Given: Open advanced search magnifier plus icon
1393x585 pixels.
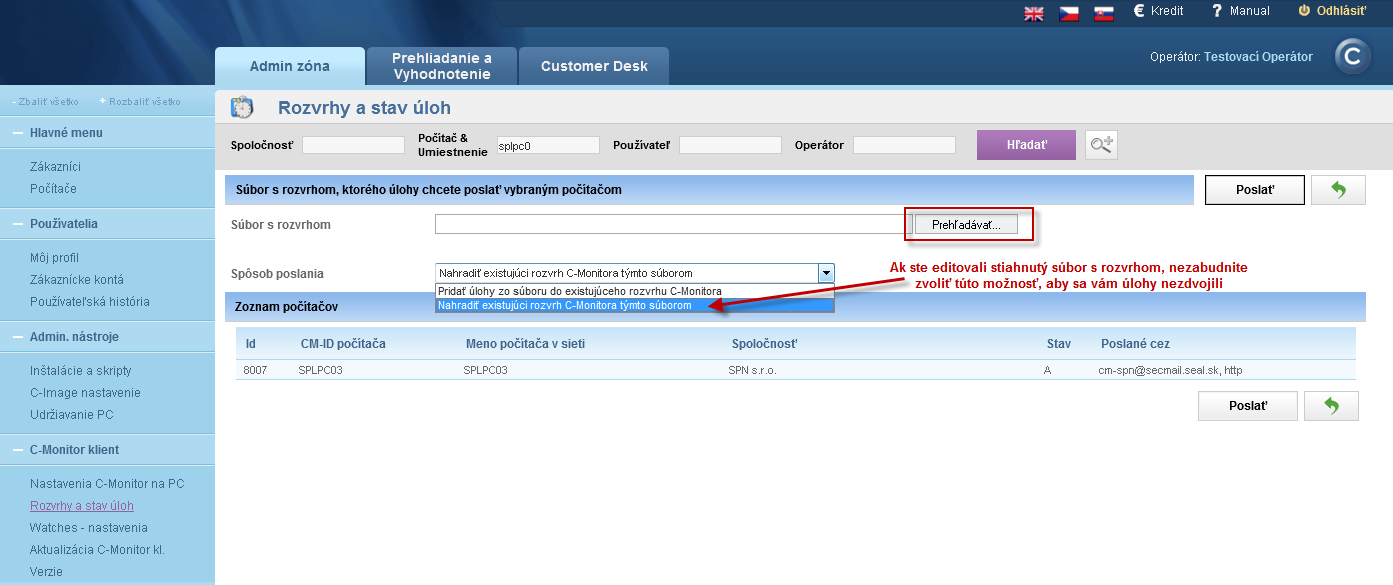Looking at the screenshot, I should 1101,145.
